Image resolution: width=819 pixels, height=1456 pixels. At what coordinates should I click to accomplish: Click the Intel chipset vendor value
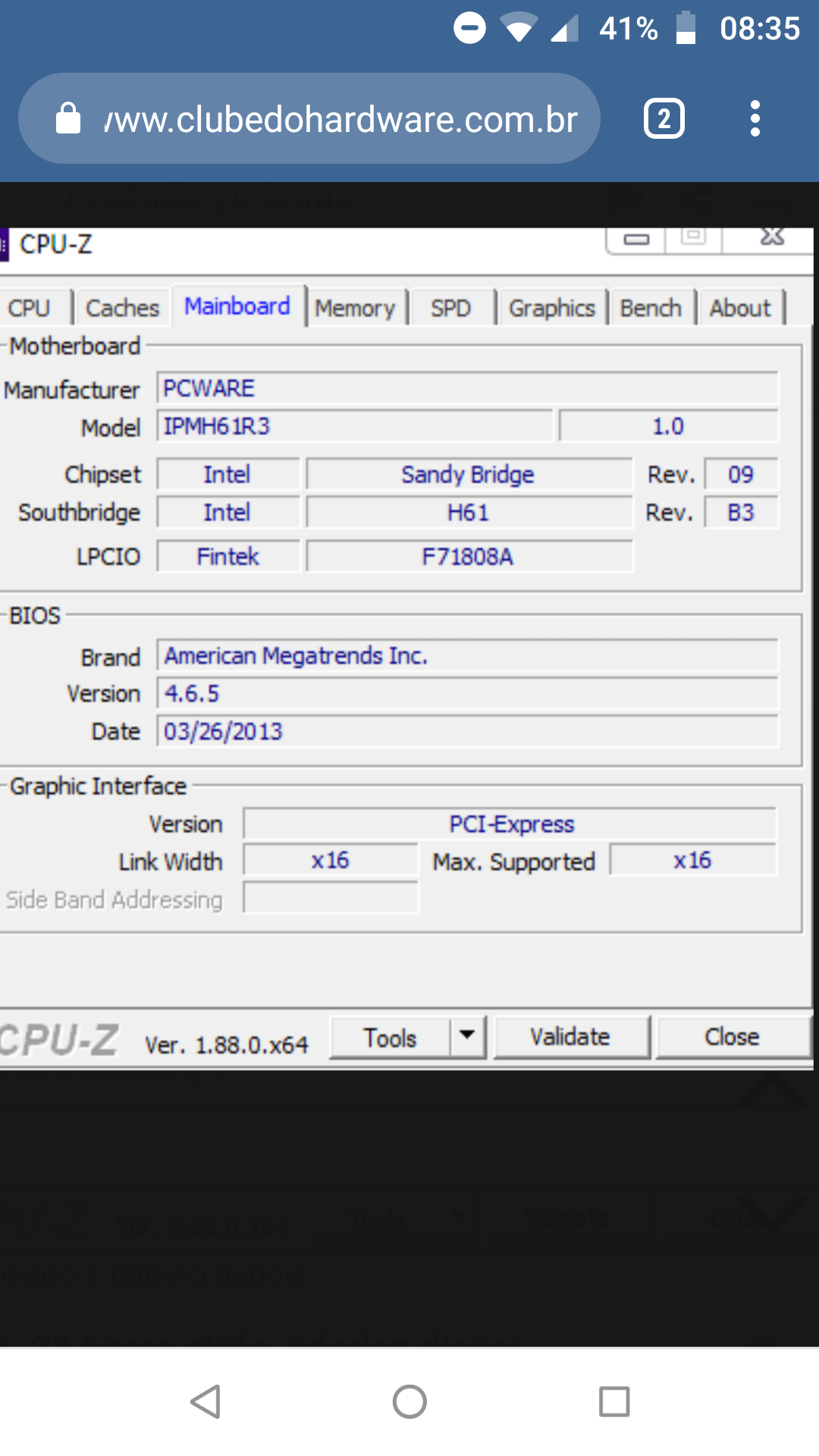click(x=228, y=475)
